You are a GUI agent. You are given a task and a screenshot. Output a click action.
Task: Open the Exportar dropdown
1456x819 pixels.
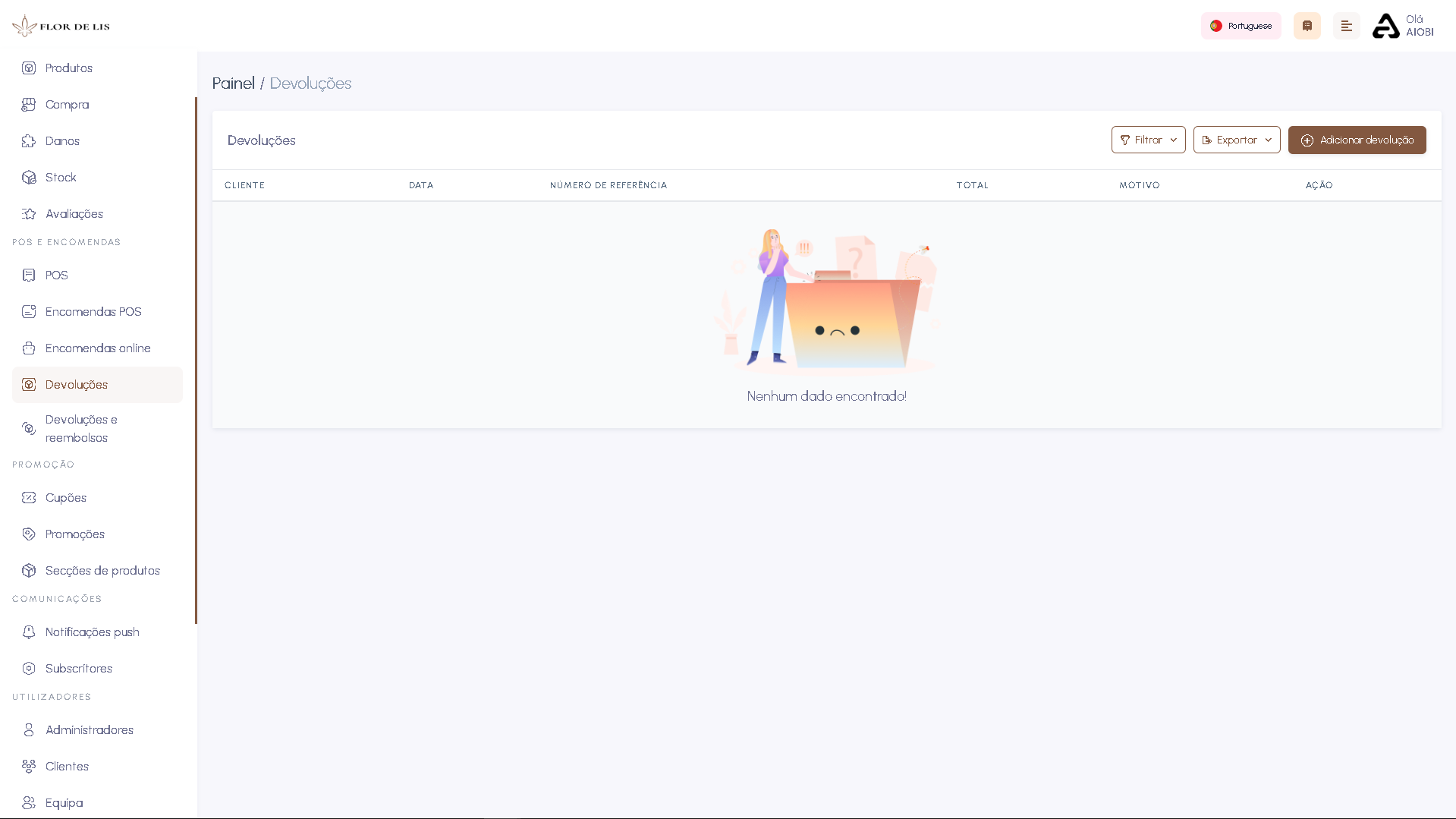1236,140
